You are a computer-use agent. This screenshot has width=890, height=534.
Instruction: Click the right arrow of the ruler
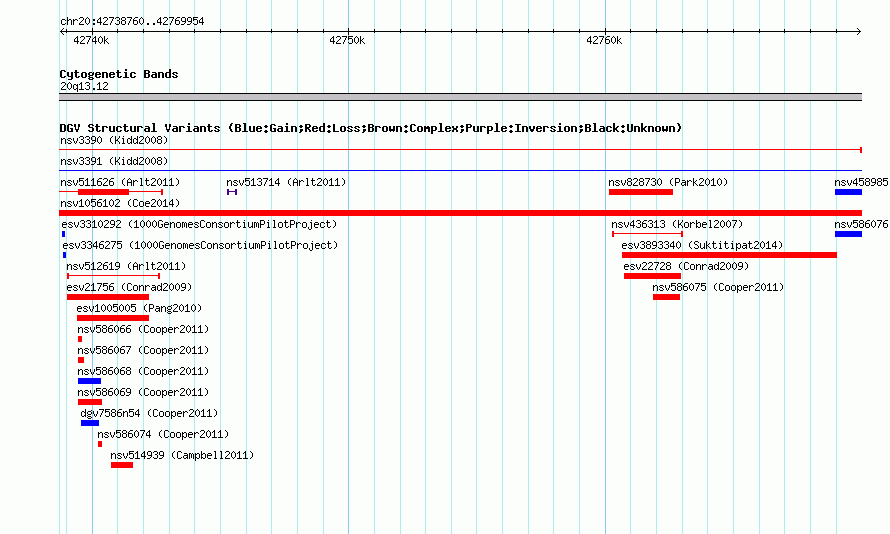[858, 31]
